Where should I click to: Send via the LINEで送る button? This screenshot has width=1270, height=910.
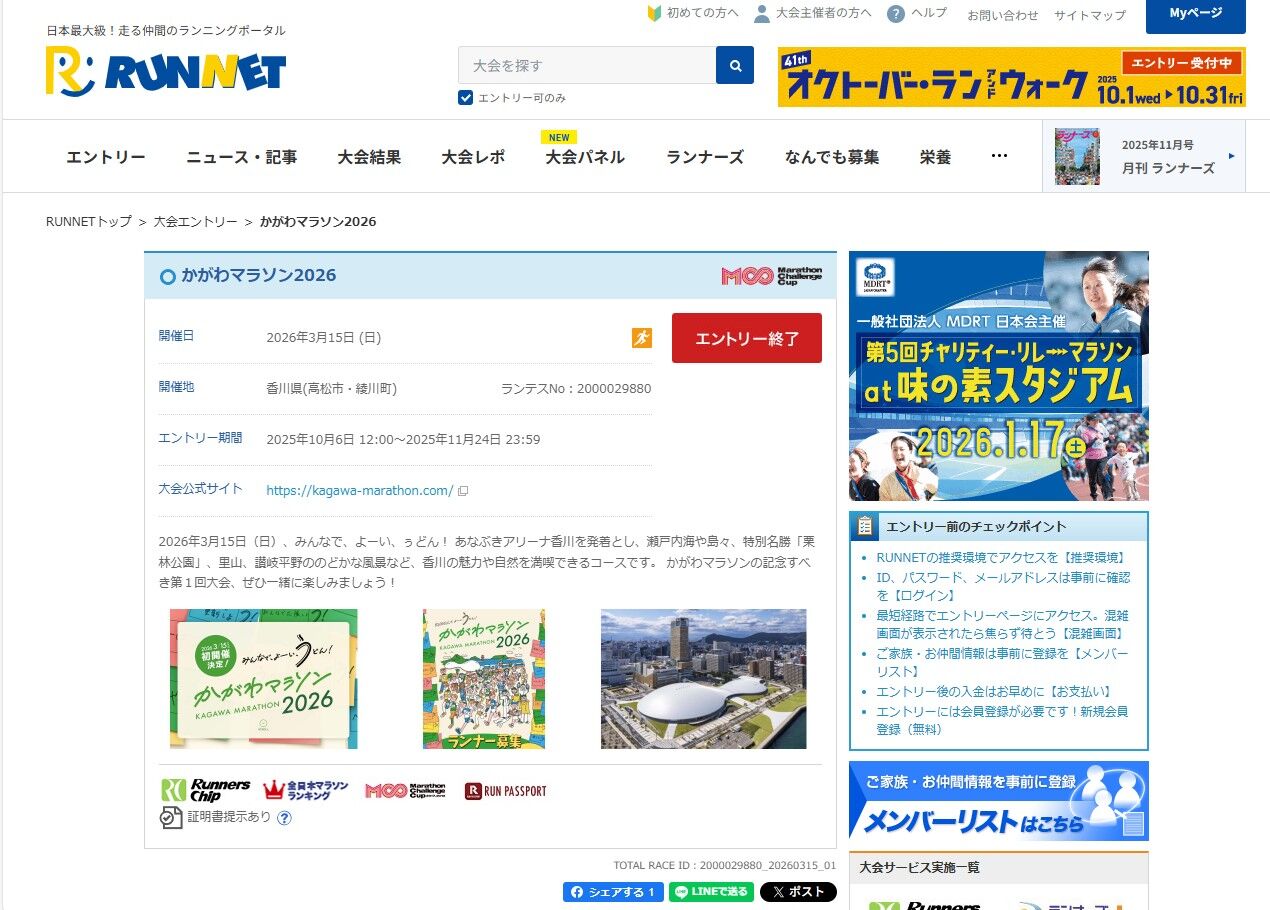(711, 892)
